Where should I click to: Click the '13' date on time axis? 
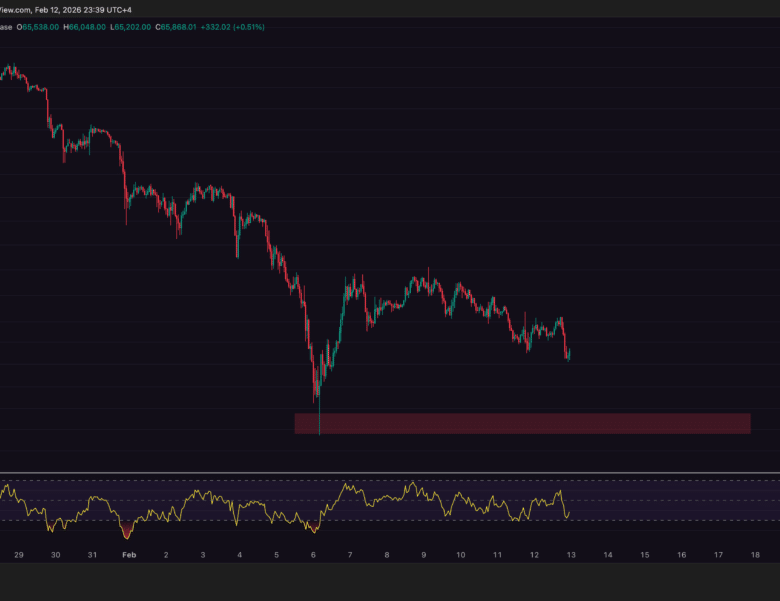[x=571, y=554]
